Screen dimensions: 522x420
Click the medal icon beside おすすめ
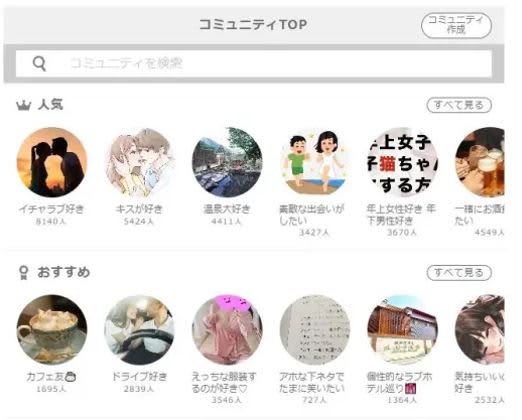(x=23, y=272)
